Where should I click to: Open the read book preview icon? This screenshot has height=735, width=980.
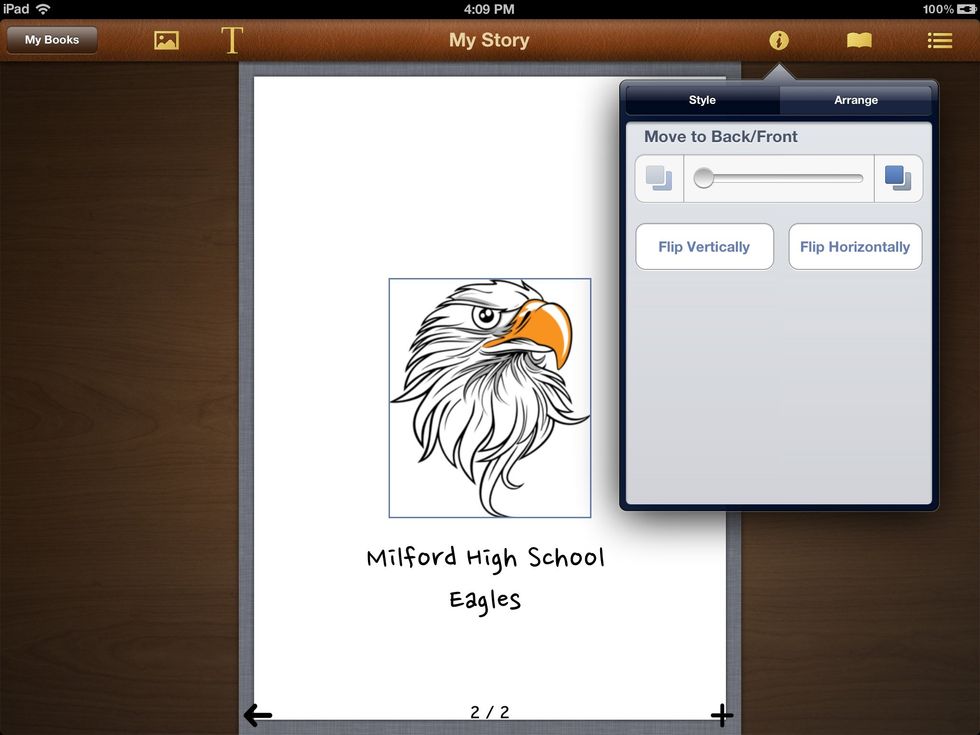[x=859, y=40]
